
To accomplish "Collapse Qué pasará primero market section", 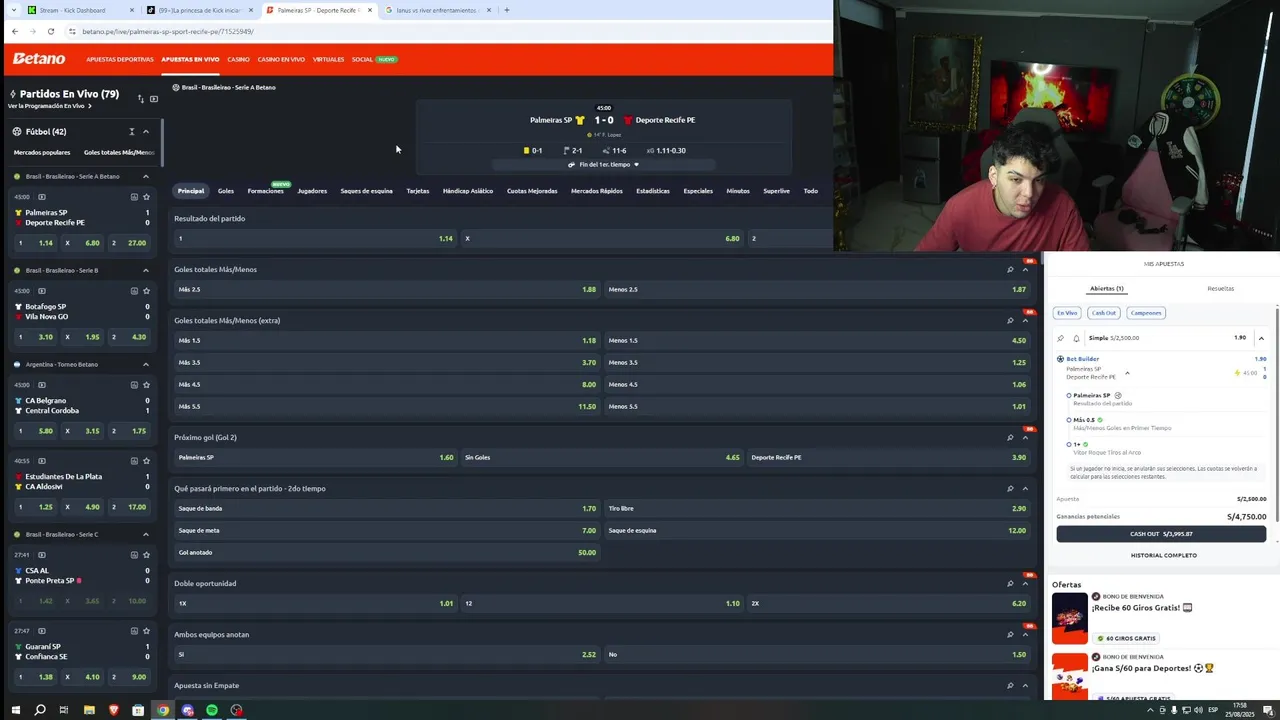I will tap(1025, 488).
